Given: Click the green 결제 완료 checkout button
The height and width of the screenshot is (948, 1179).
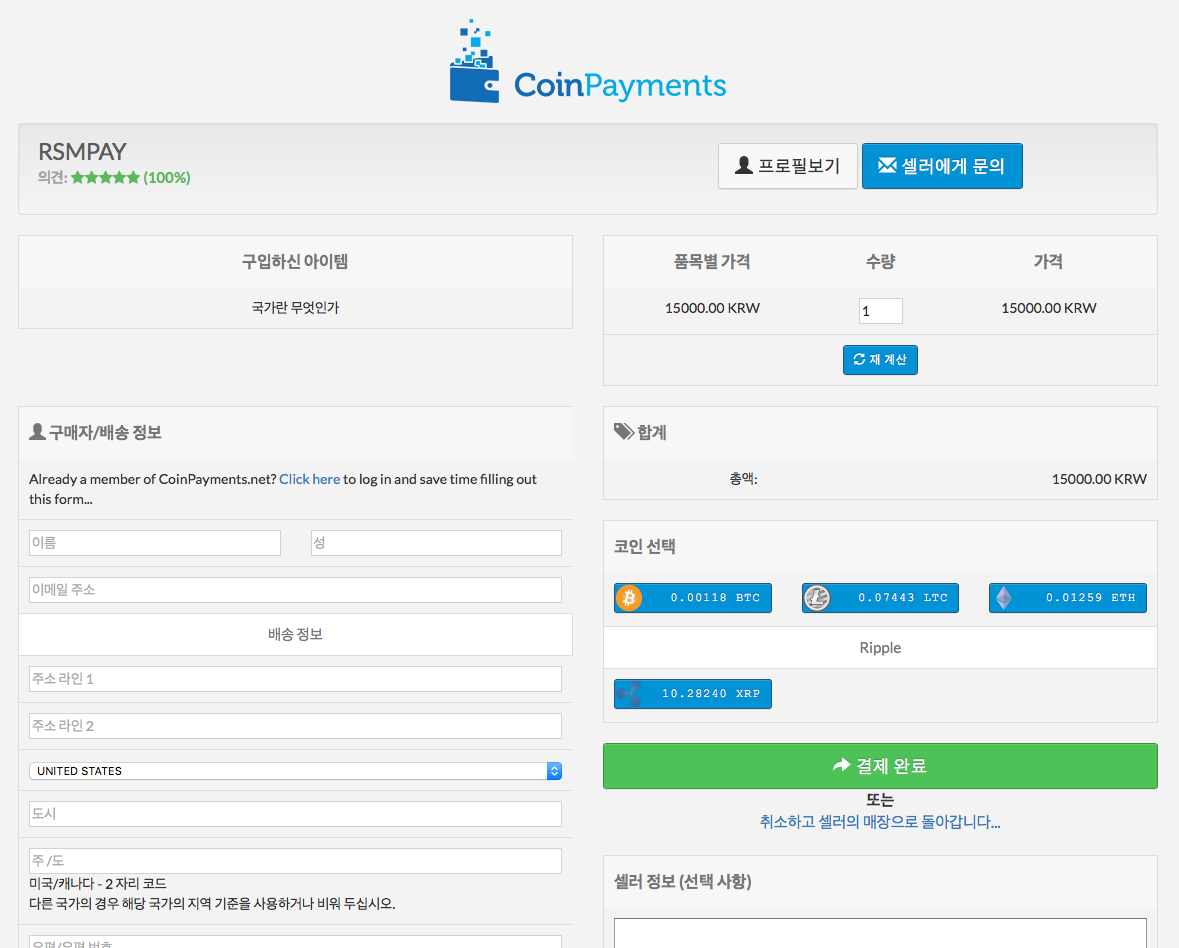Looking at the screenshot, I should point(880,766).
